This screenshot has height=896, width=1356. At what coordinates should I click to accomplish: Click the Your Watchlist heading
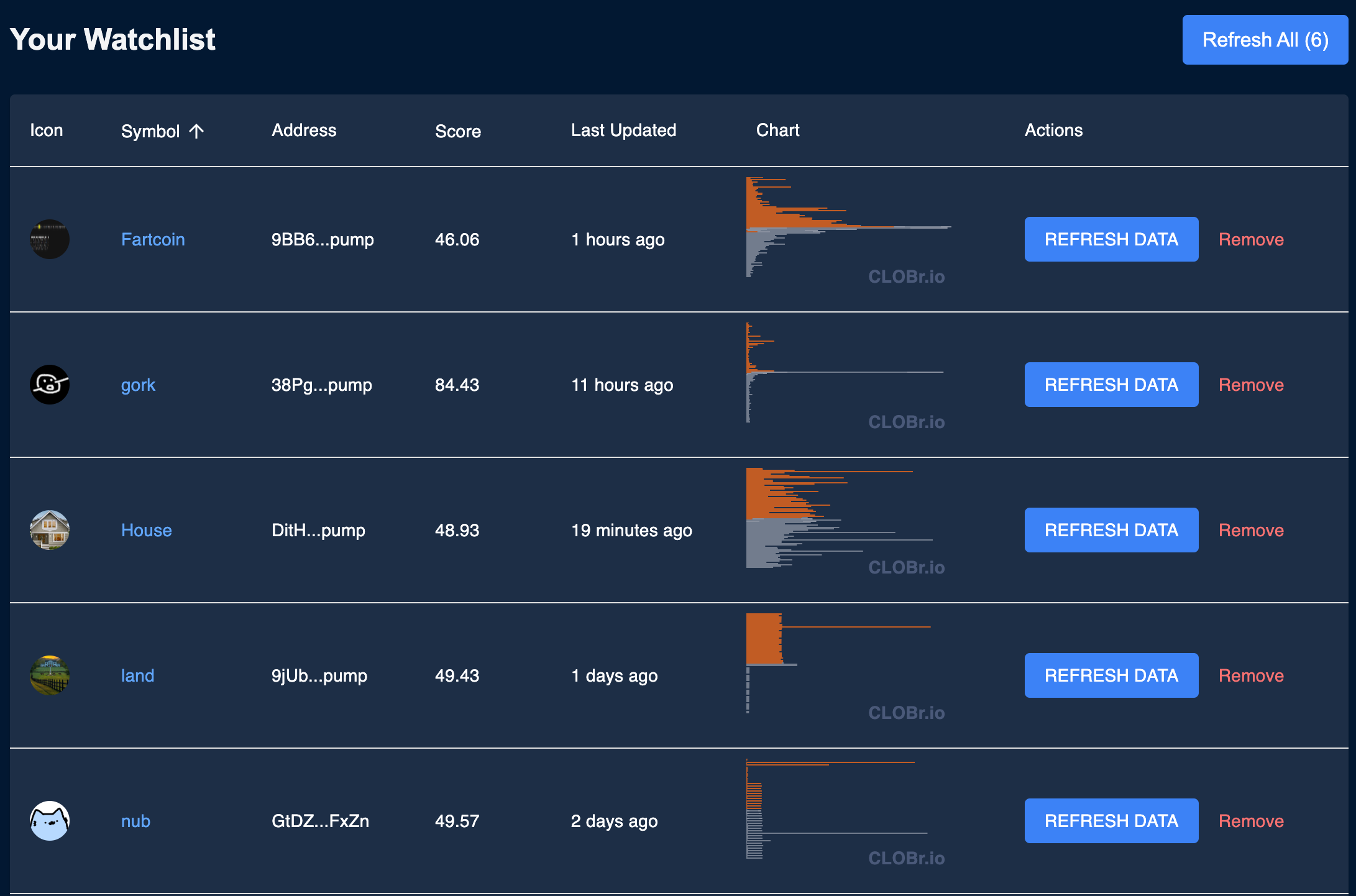(112, 39)
